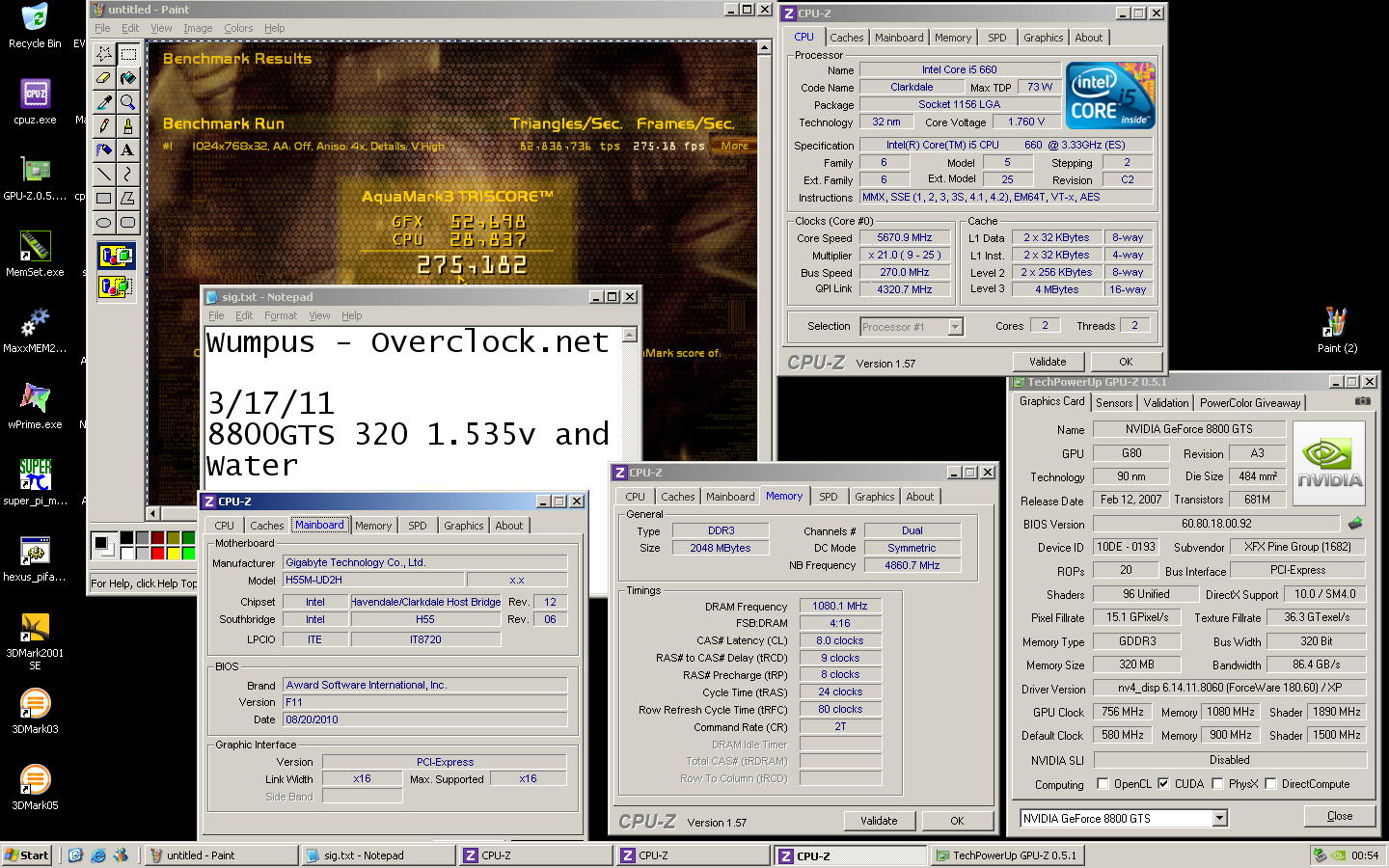Toggle the CUDA checkbox in GPU-Z
This screenshot has width=1389, height=868.
click(x=1163, y=784)
